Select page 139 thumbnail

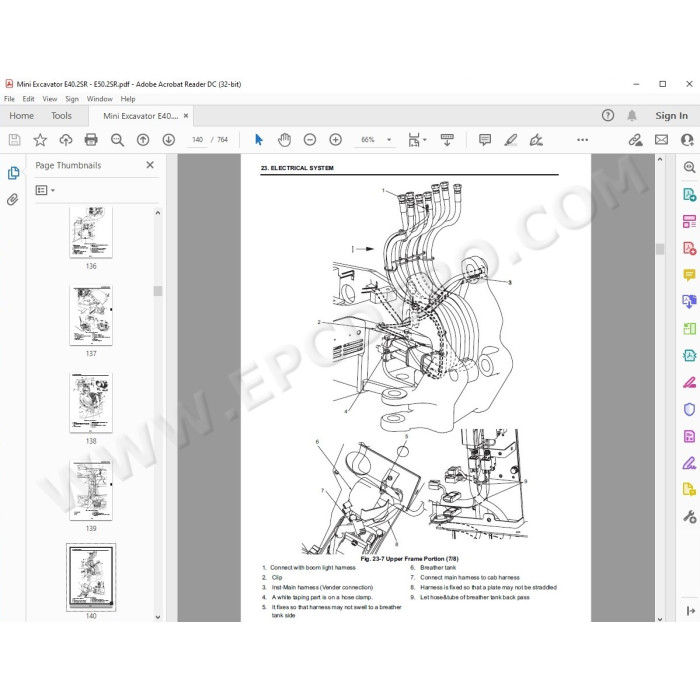click(91, 490)
